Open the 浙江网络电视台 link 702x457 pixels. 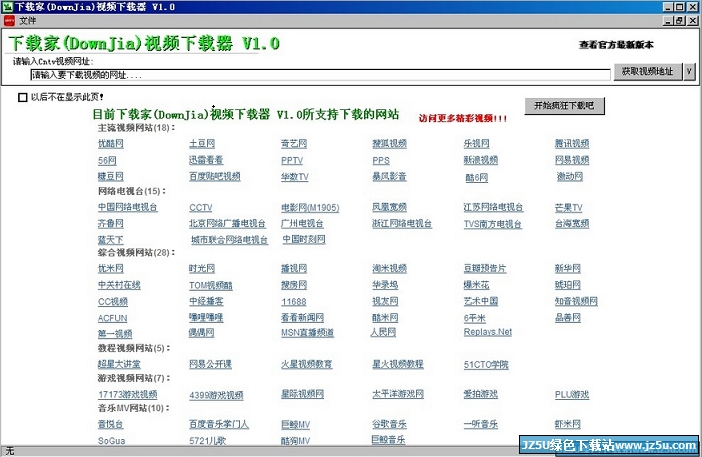pos(402,223)
